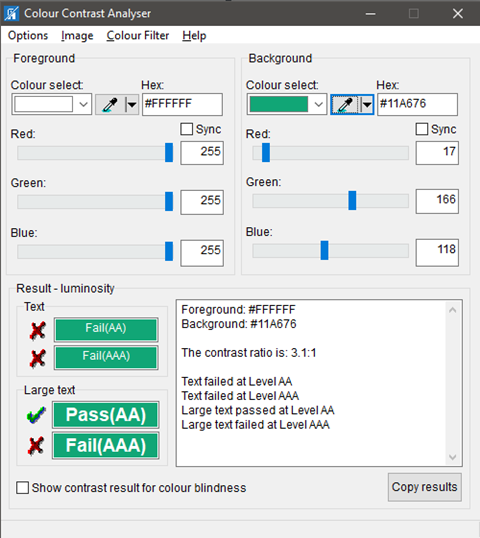This screenshot has width=480, height=538.
Task: Click green checkmark beside Pass(AA) large text
Action: tap(36, 414)
